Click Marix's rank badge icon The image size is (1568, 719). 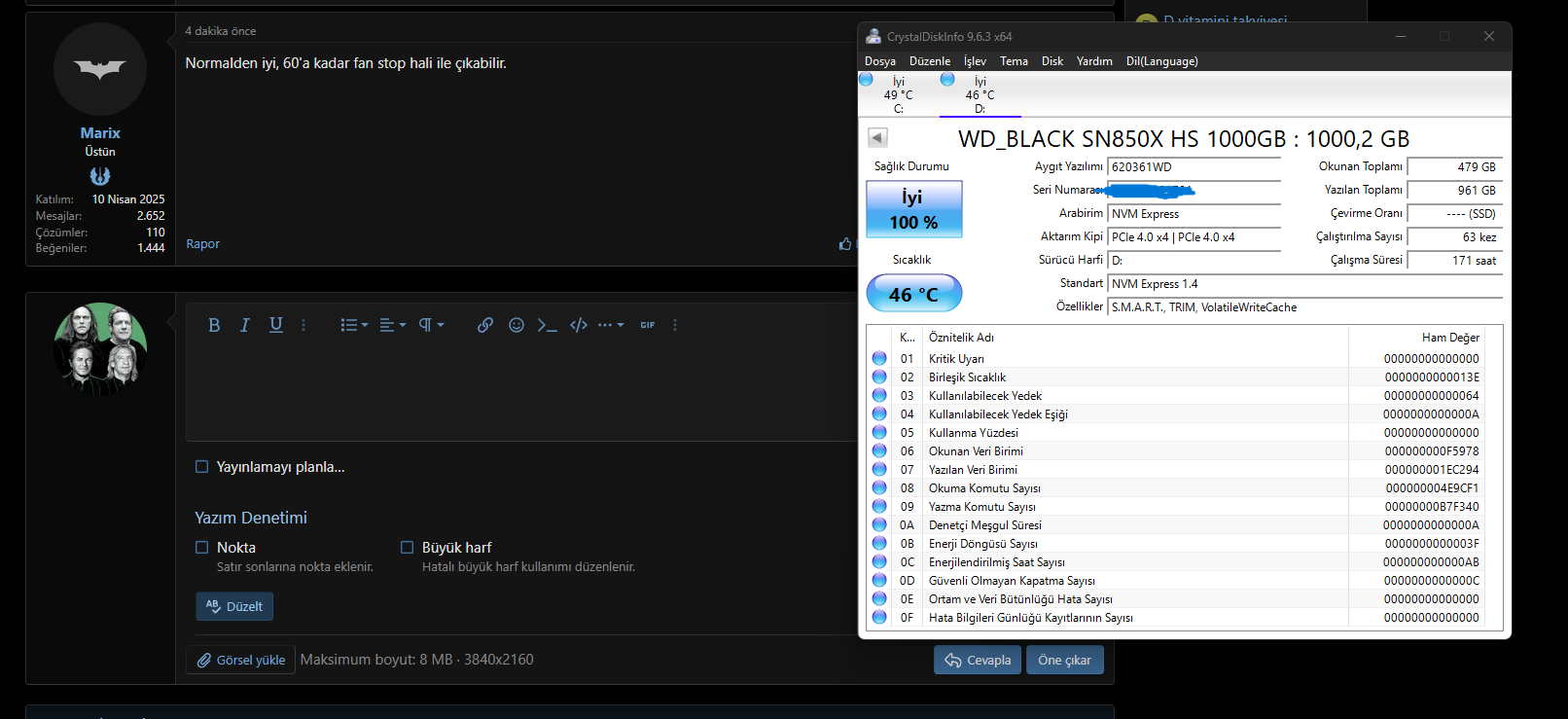pyautogui.click(x=100, y=176)
